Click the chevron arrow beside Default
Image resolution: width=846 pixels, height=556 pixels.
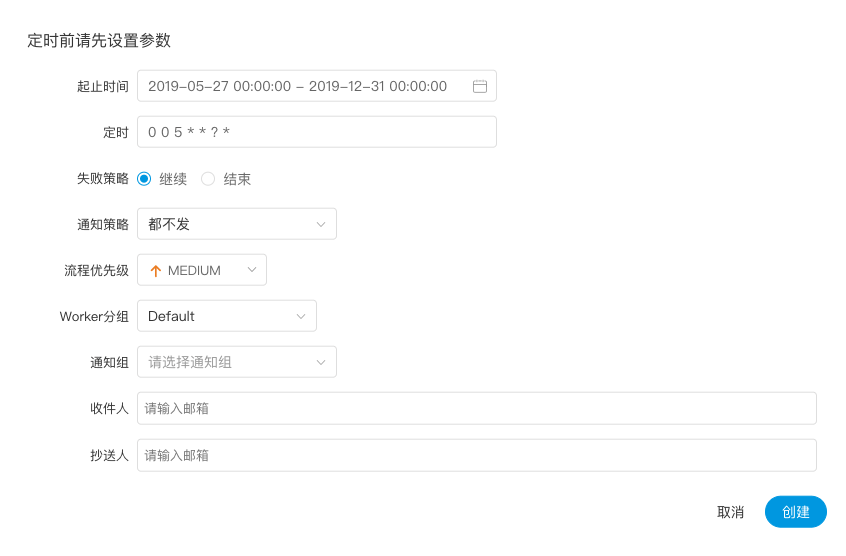coord(301,317)
